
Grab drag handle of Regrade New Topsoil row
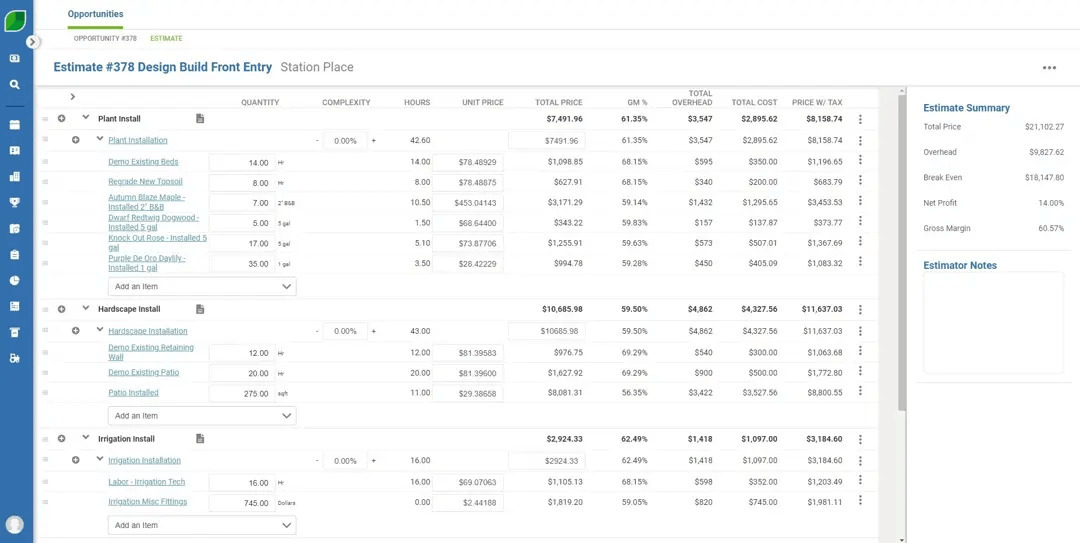[x=45, y=182]
